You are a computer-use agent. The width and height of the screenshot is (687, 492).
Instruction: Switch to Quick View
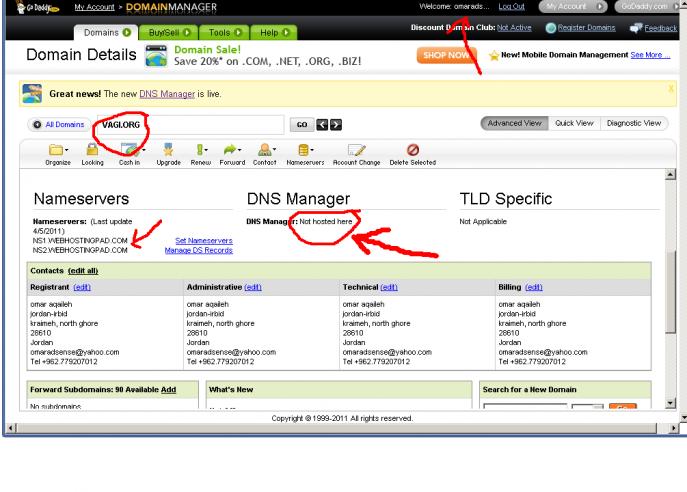click(x=574, y=124)
